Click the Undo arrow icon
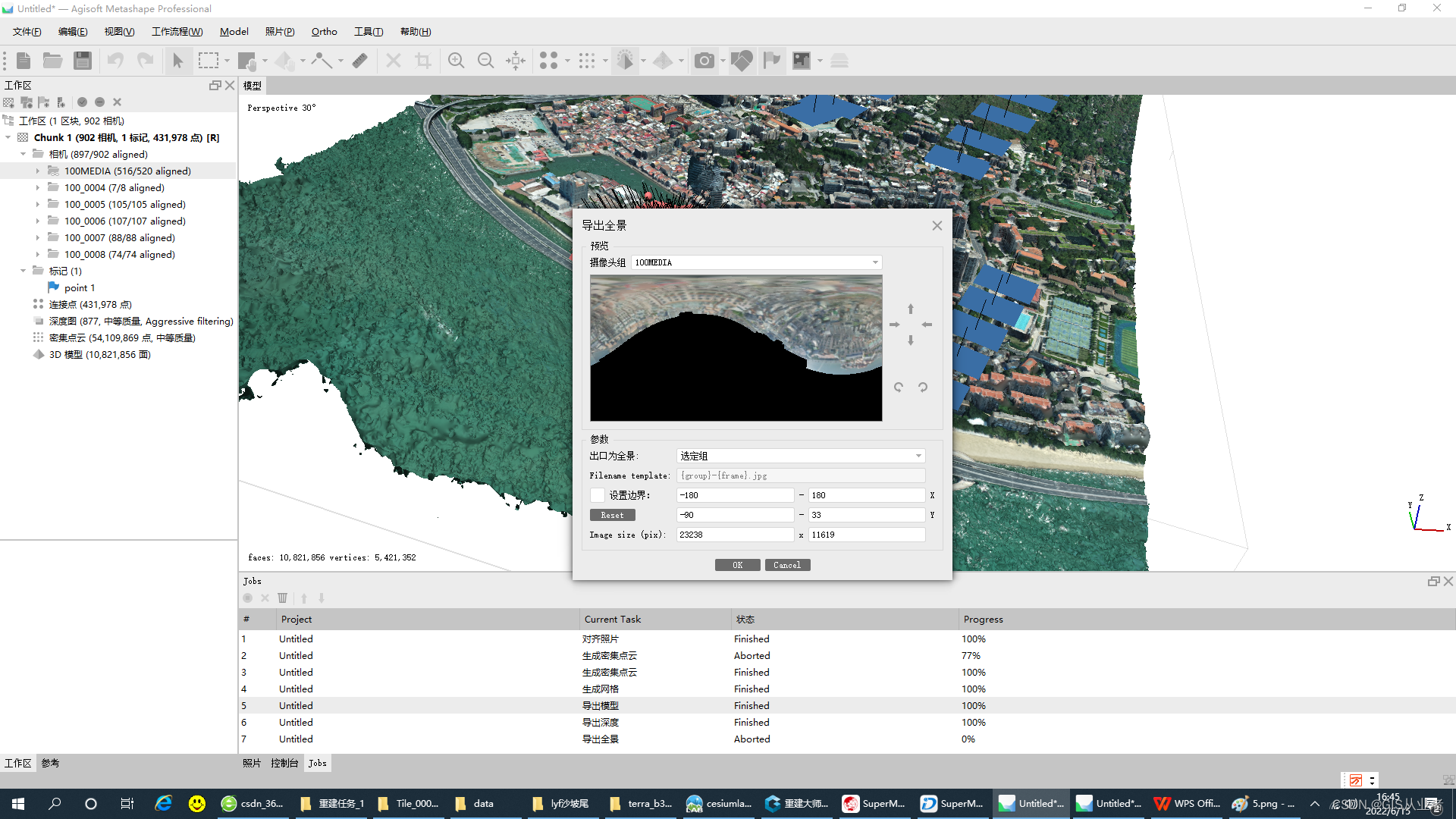Image resolution: width=1456 pixels, height=819 pixels. point(115,60)
